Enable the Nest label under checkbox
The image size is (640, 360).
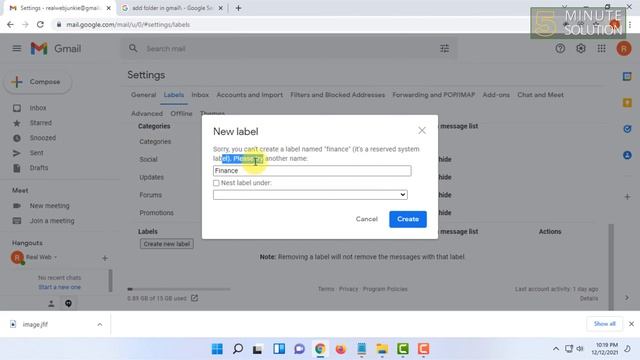click(216, 183)
